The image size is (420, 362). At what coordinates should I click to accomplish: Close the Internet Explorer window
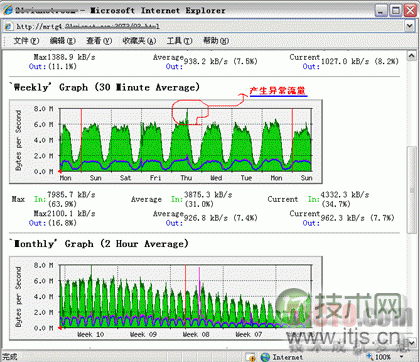click(x=410, y=10)
